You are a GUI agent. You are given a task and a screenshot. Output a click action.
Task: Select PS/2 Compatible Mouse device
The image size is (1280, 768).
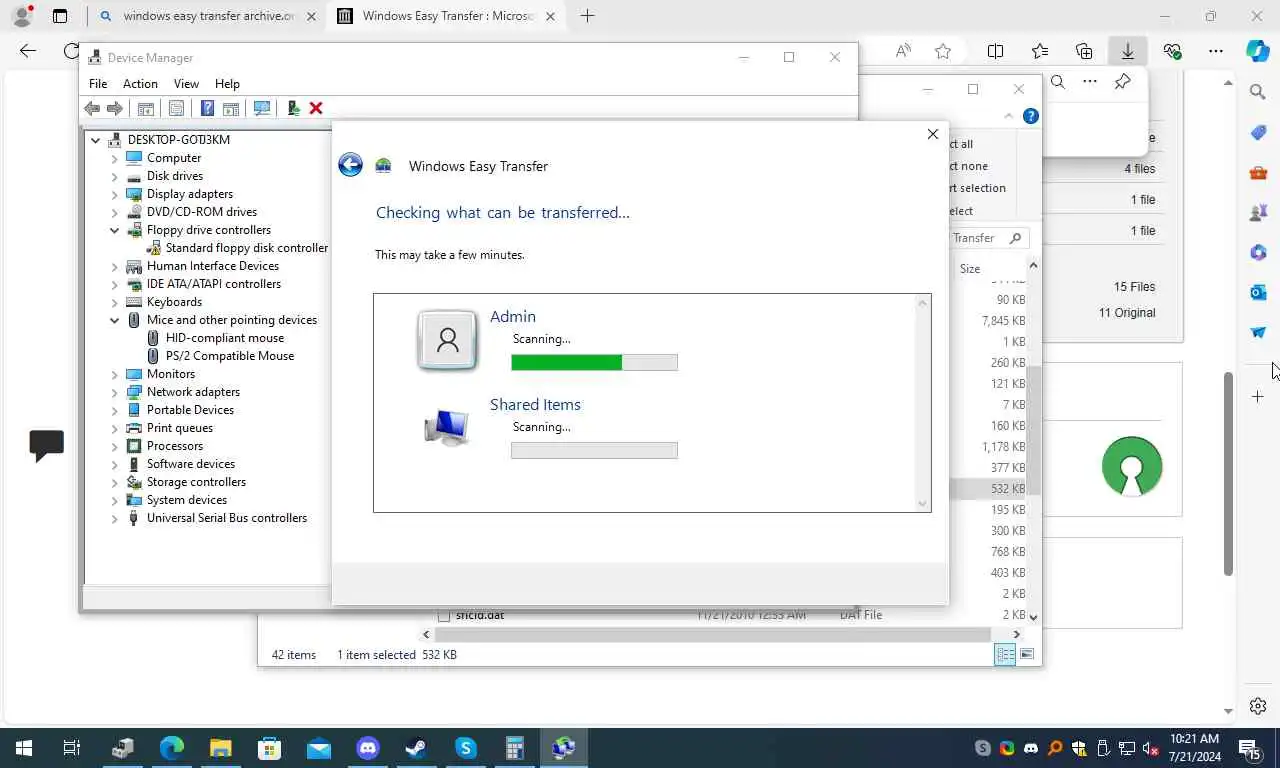tap(229, 356)
